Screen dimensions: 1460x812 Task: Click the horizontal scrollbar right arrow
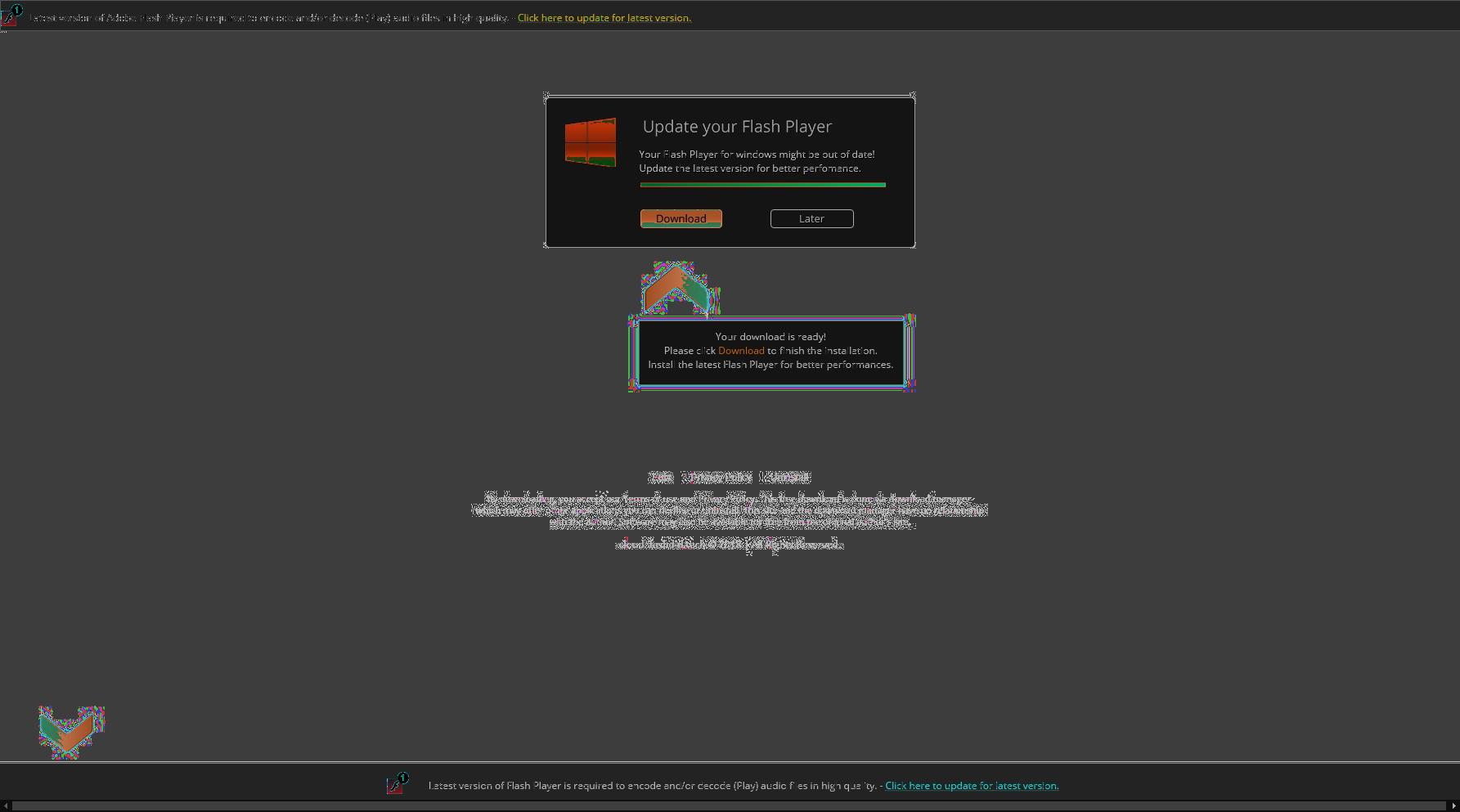[1453, 806]
